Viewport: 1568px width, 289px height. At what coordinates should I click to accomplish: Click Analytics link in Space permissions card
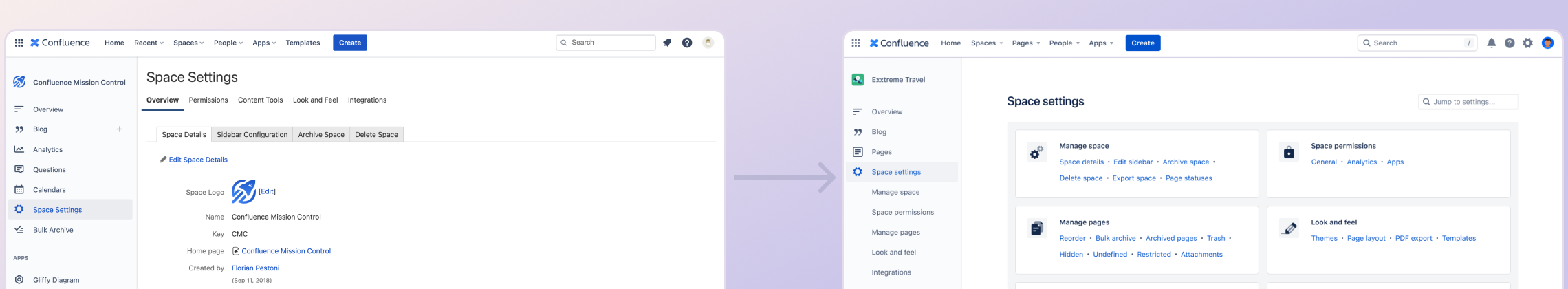coord(1362,162)
